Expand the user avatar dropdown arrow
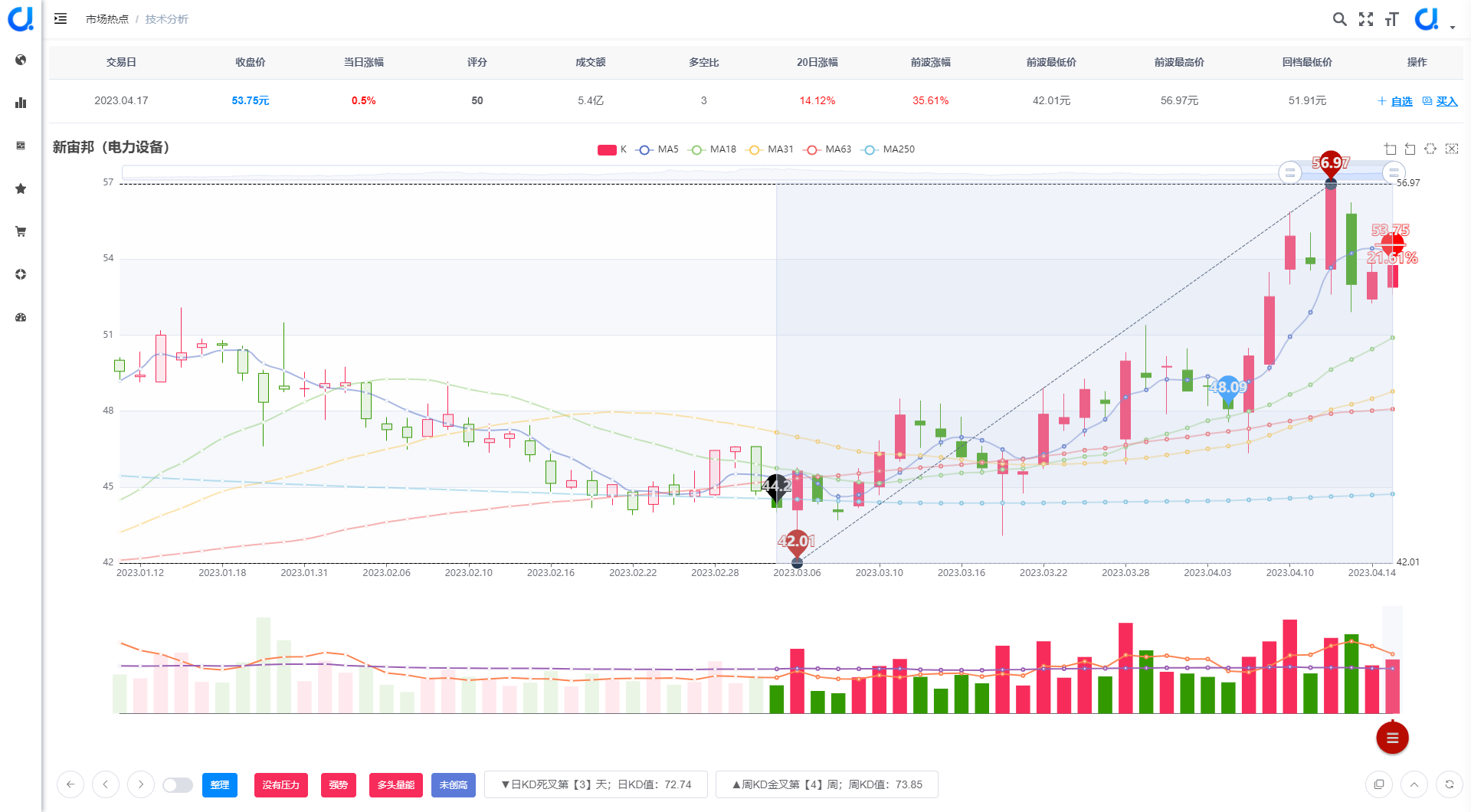The height and width of the screenshot is (812, 1471). point(1453,27)
